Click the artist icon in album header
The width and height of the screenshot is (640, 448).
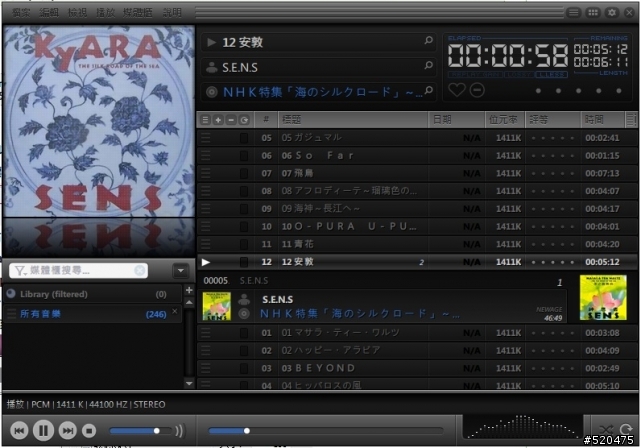pyautogui.click(x=244, y=299)
